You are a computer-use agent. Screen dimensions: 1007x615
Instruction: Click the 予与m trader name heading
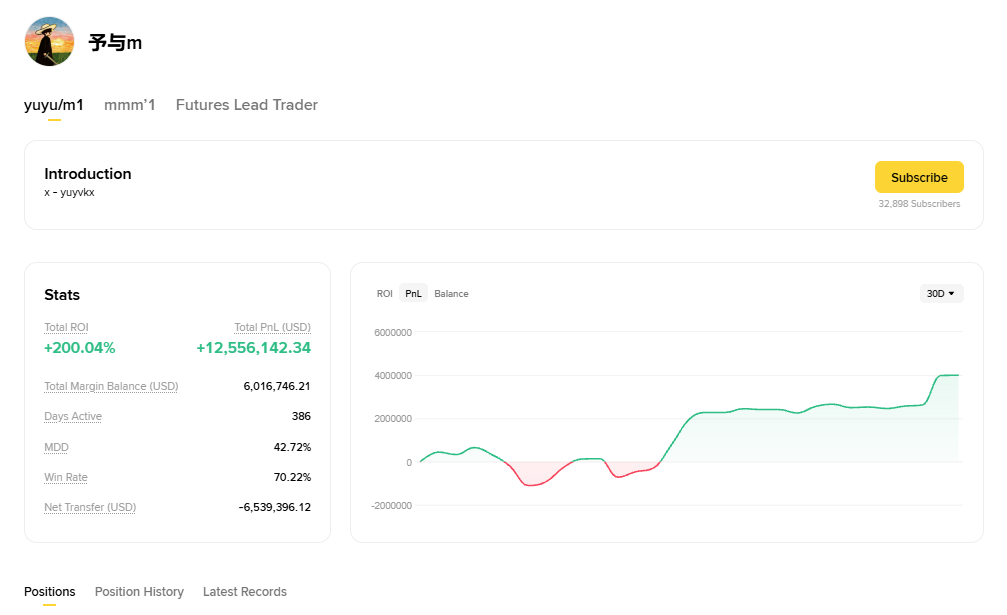(115, 42)
